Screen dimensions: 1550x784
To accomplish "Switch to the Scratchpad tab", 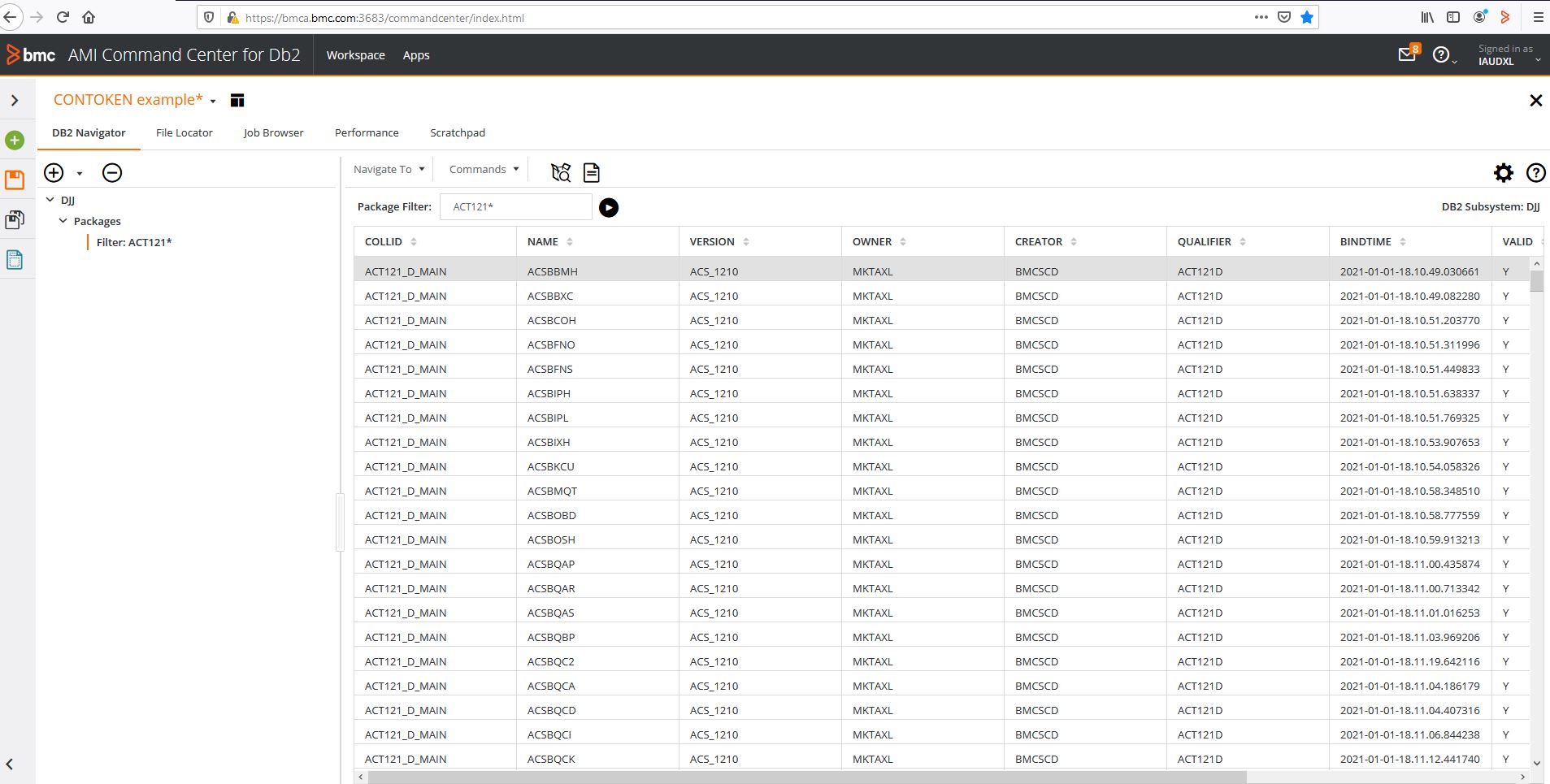I will pyautogui.click(x=458, y=132).
